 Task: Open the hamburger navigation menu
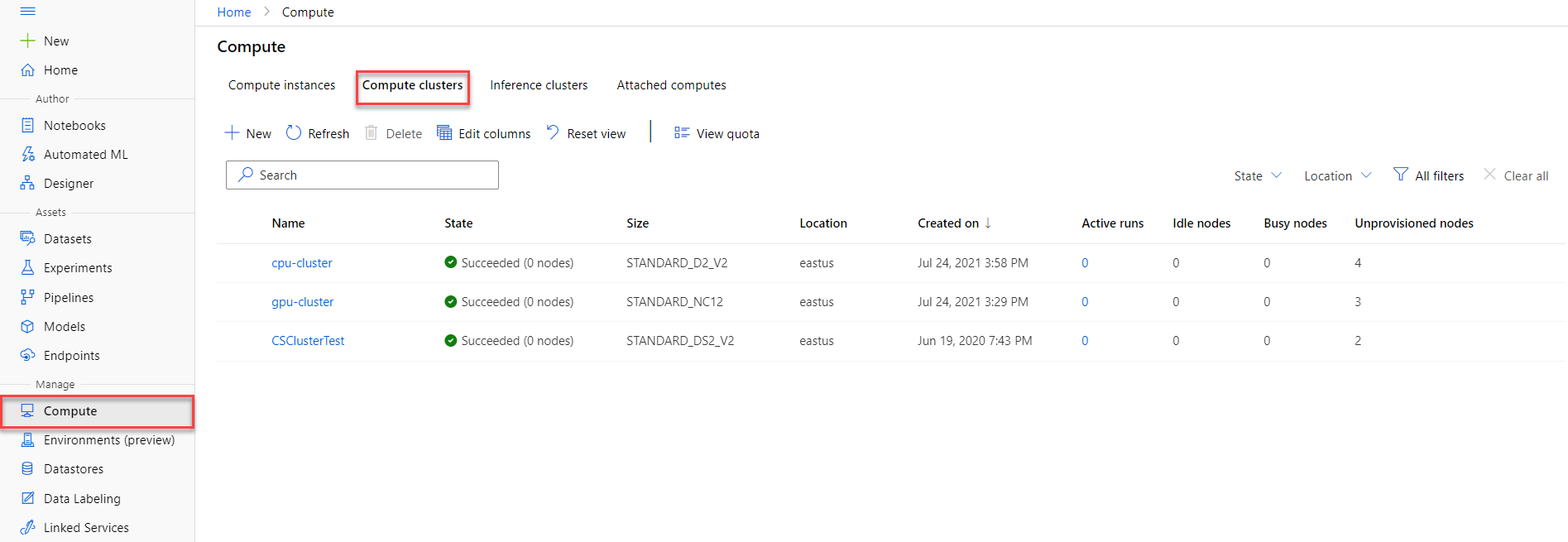click(27, 12)
